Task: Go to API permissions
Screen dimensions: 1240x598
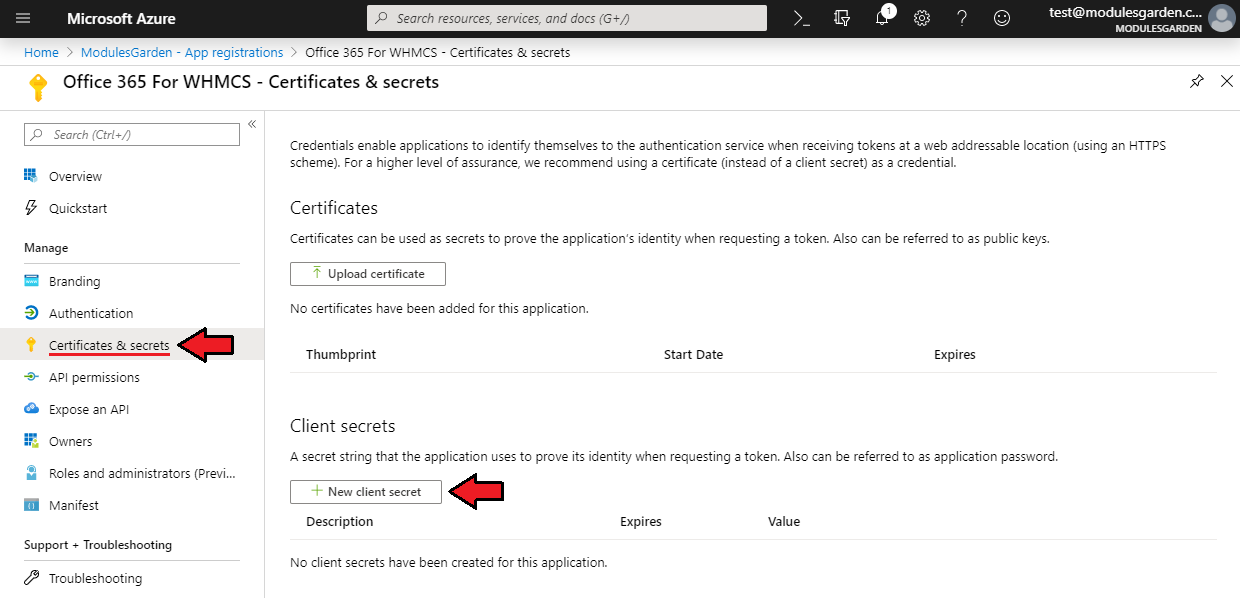Action: coord(94,377)
